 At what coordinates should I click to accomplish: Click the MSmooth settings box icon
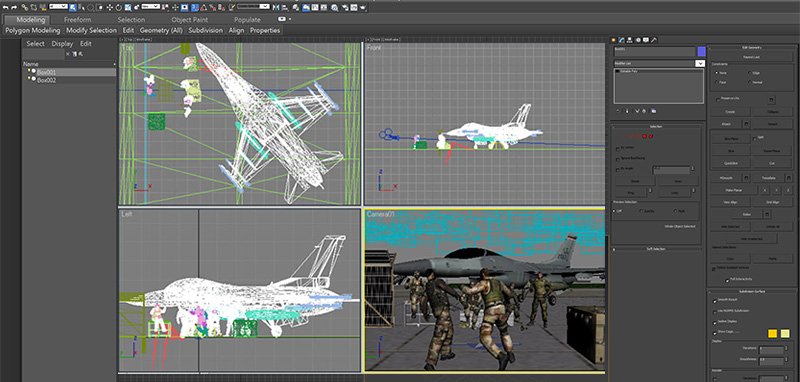[x=746, y=178]
